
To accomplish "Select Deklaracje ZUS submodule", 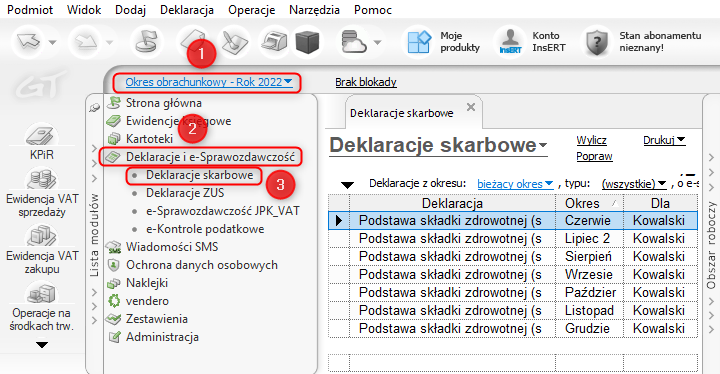I will [185, 193].
